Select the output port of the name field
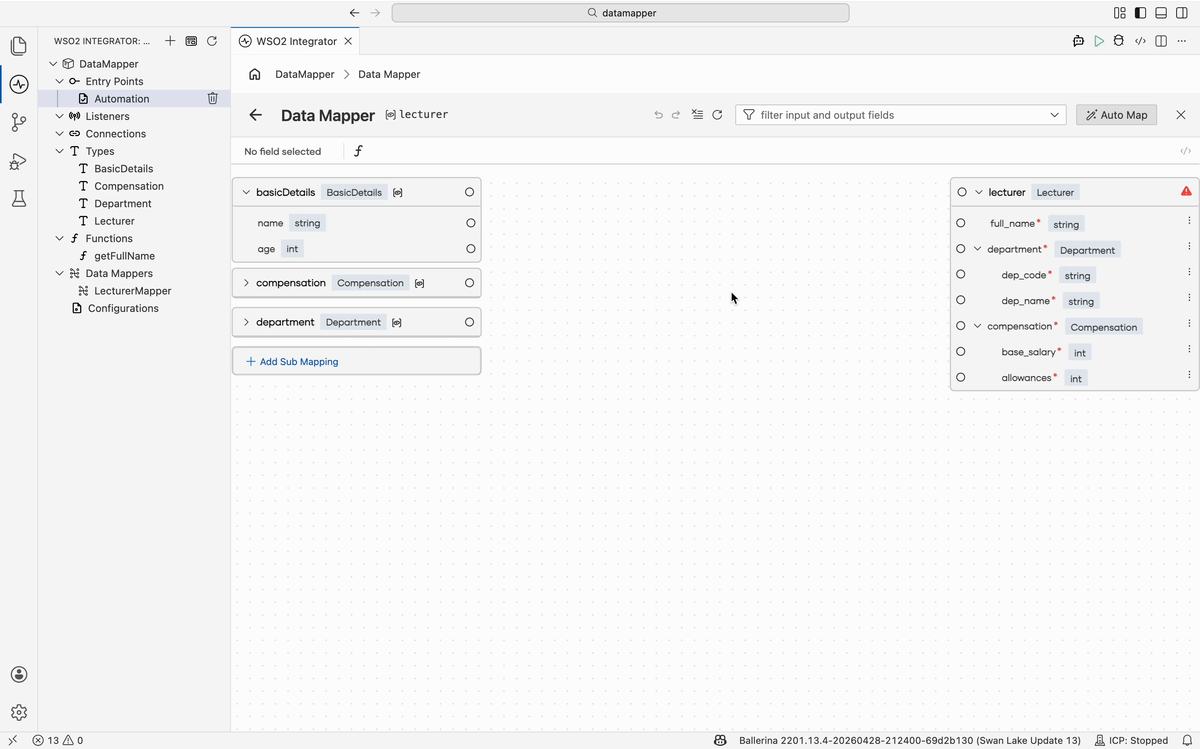The height and width of the screenshot is (749, 1200). tap(470, 223)
